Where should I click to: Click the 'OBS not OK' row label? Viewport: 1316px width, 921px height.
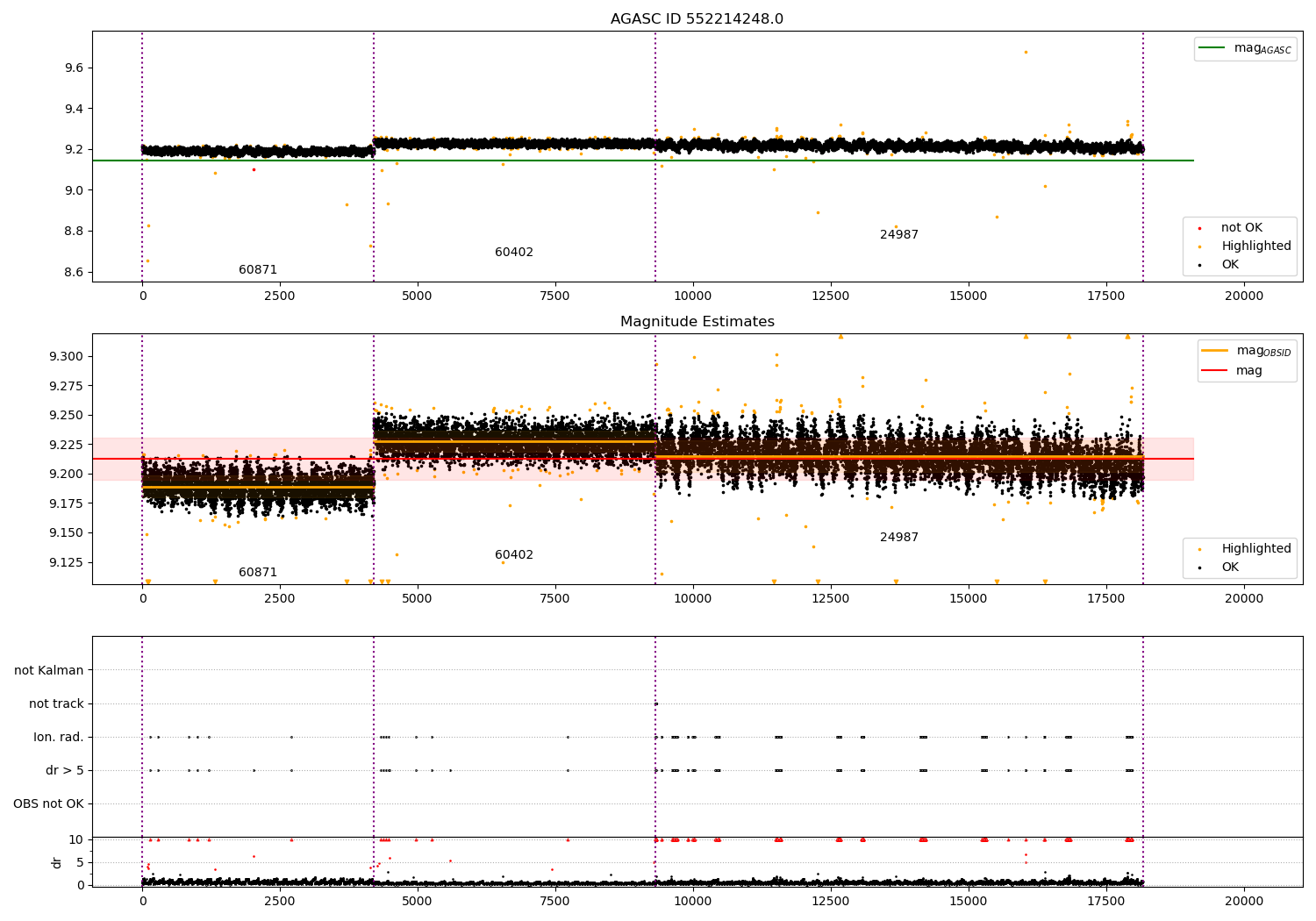click(x=48, y=803)
